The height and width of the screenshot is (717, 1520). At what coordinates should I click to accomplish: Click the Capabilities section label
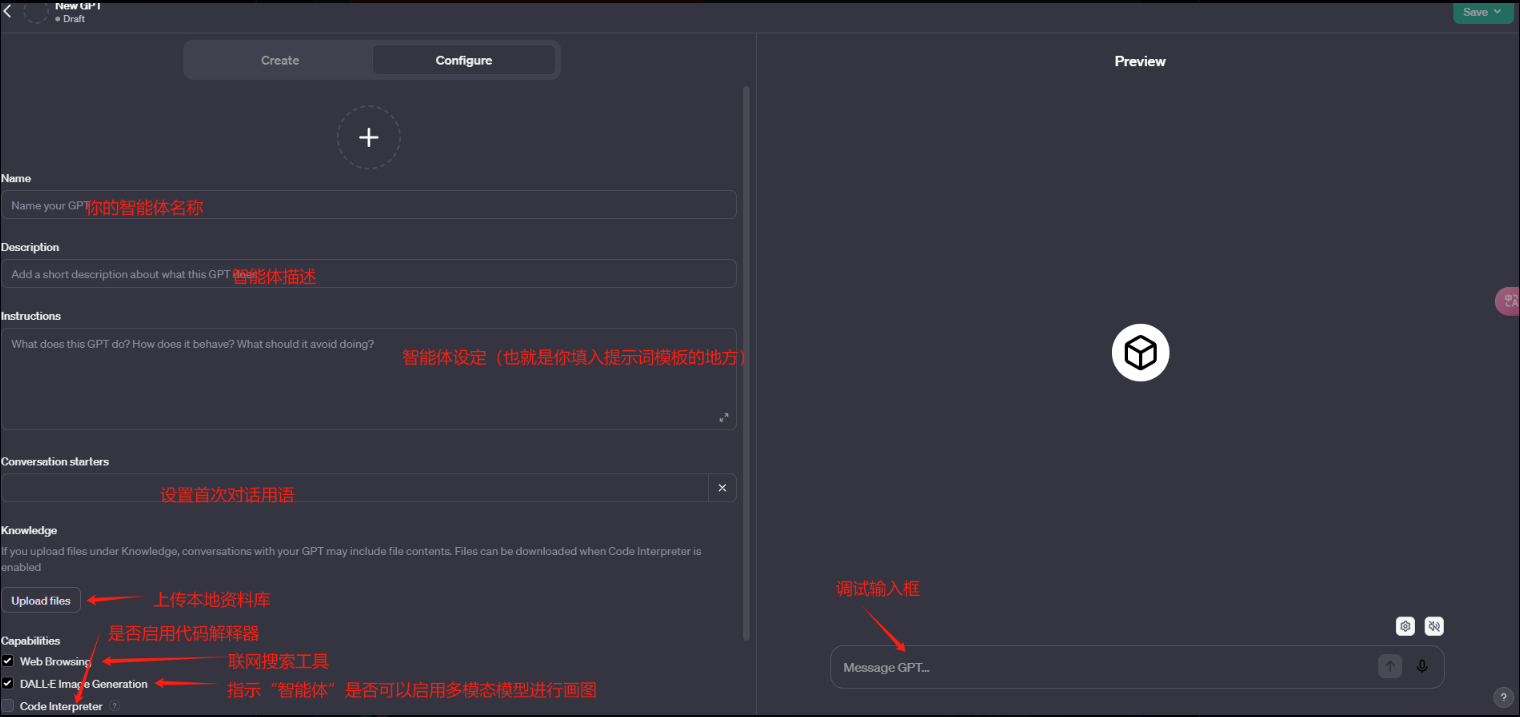(31, 640)
